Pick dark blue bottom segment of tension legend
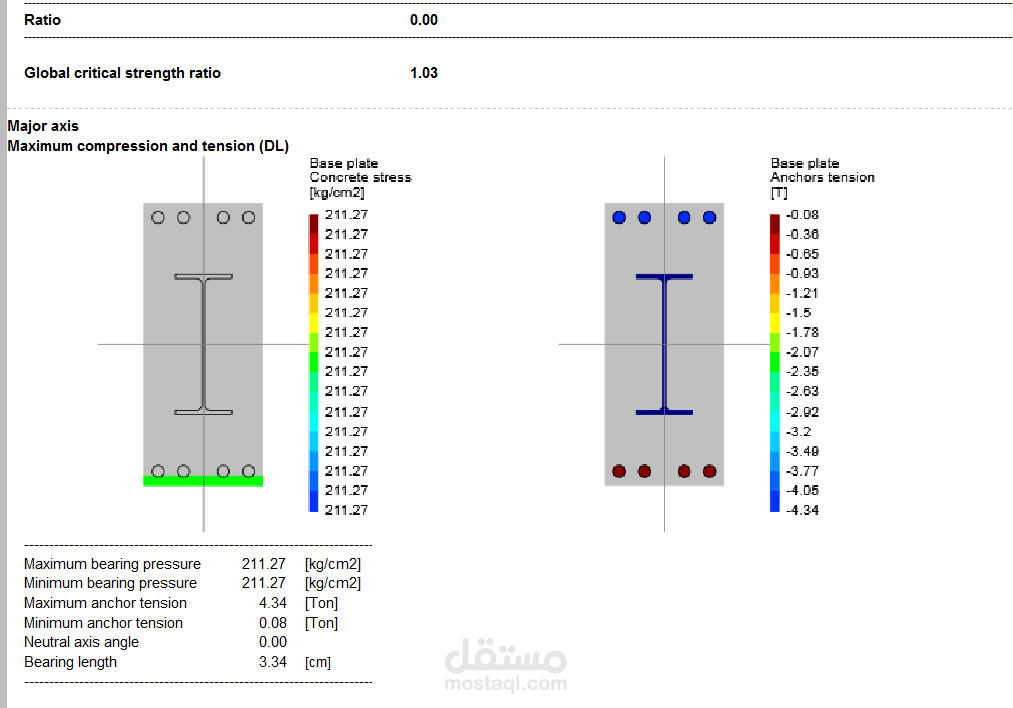 click(775, 503)
